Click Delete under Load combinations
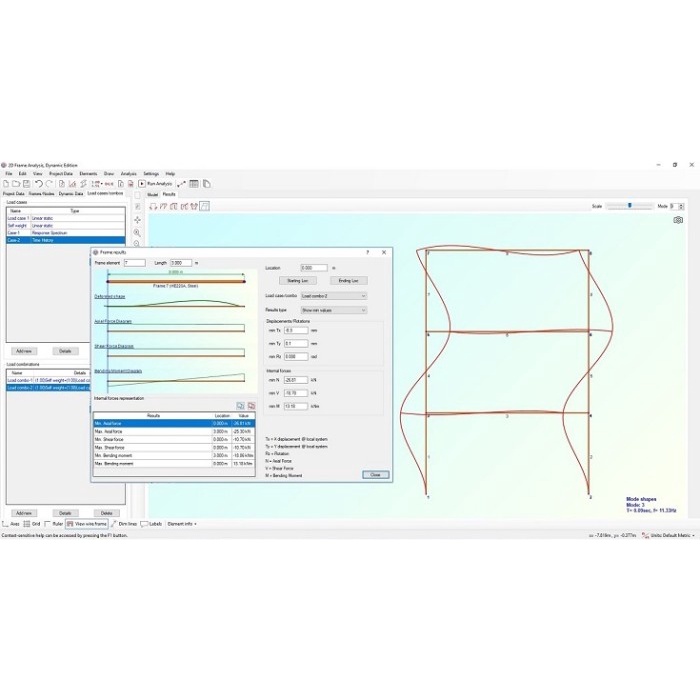Viewport: 700px width, 700px height. click(107, 513)
